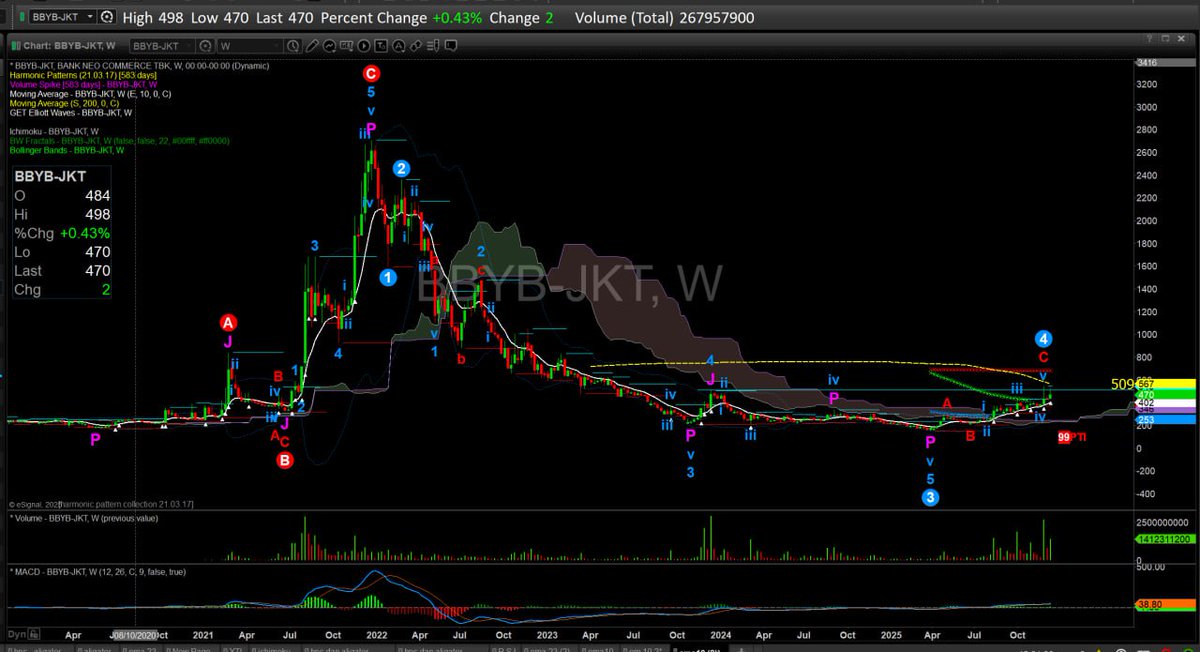The height and width of the screenshot is (652, 1200).
Task: Click the blue circled 2 wave marker
Action: pos(400,167)
